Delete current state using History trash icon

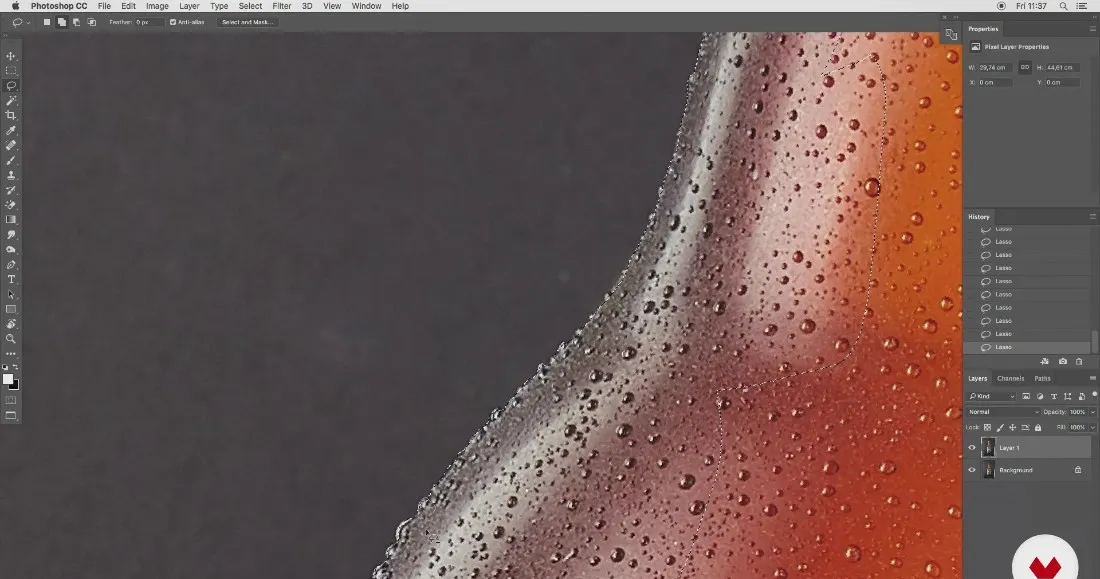pyautogui.click(x=1079, y=361)
